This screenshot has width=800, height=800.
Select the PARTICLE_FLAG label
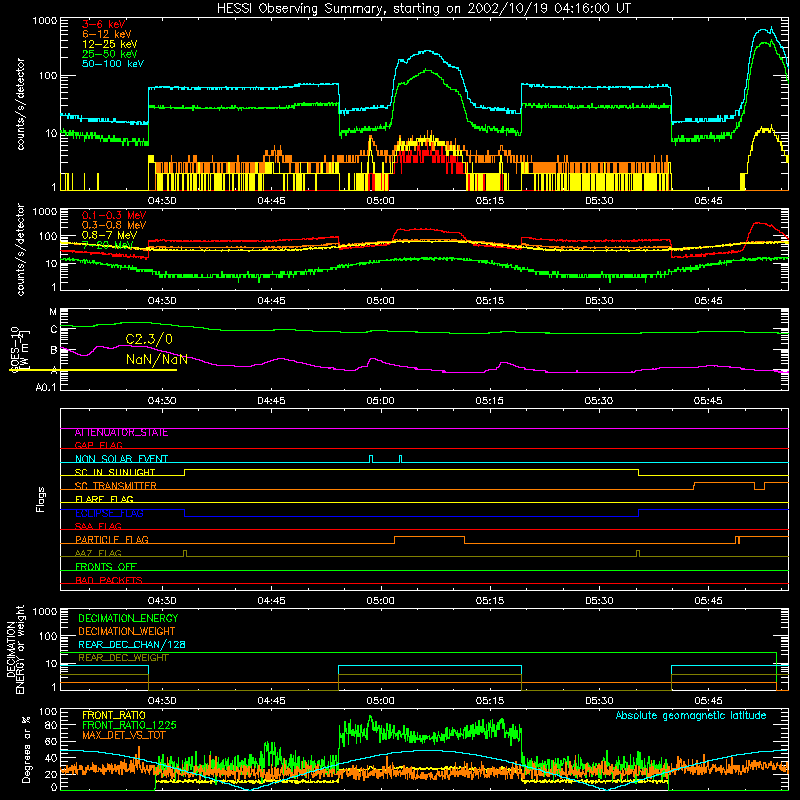click(x=112, y=540)
